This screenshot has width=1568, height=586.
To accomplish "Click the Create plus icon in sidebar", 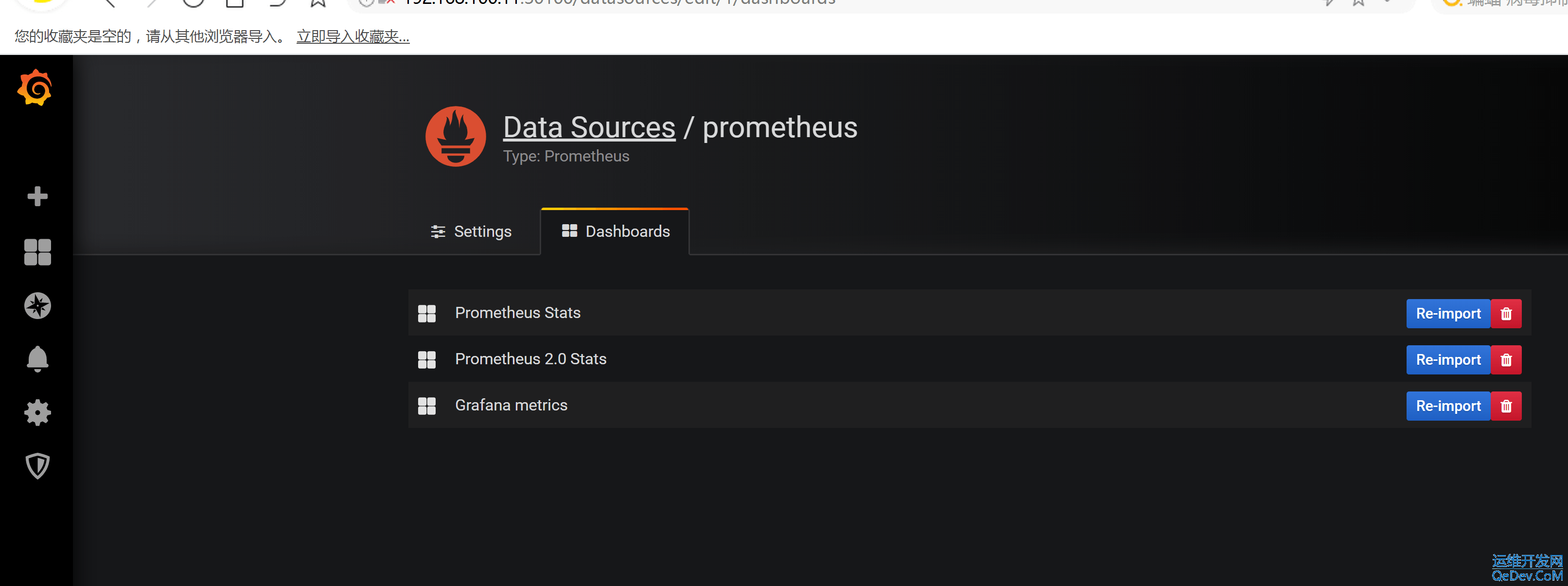I will click(37, 196).
